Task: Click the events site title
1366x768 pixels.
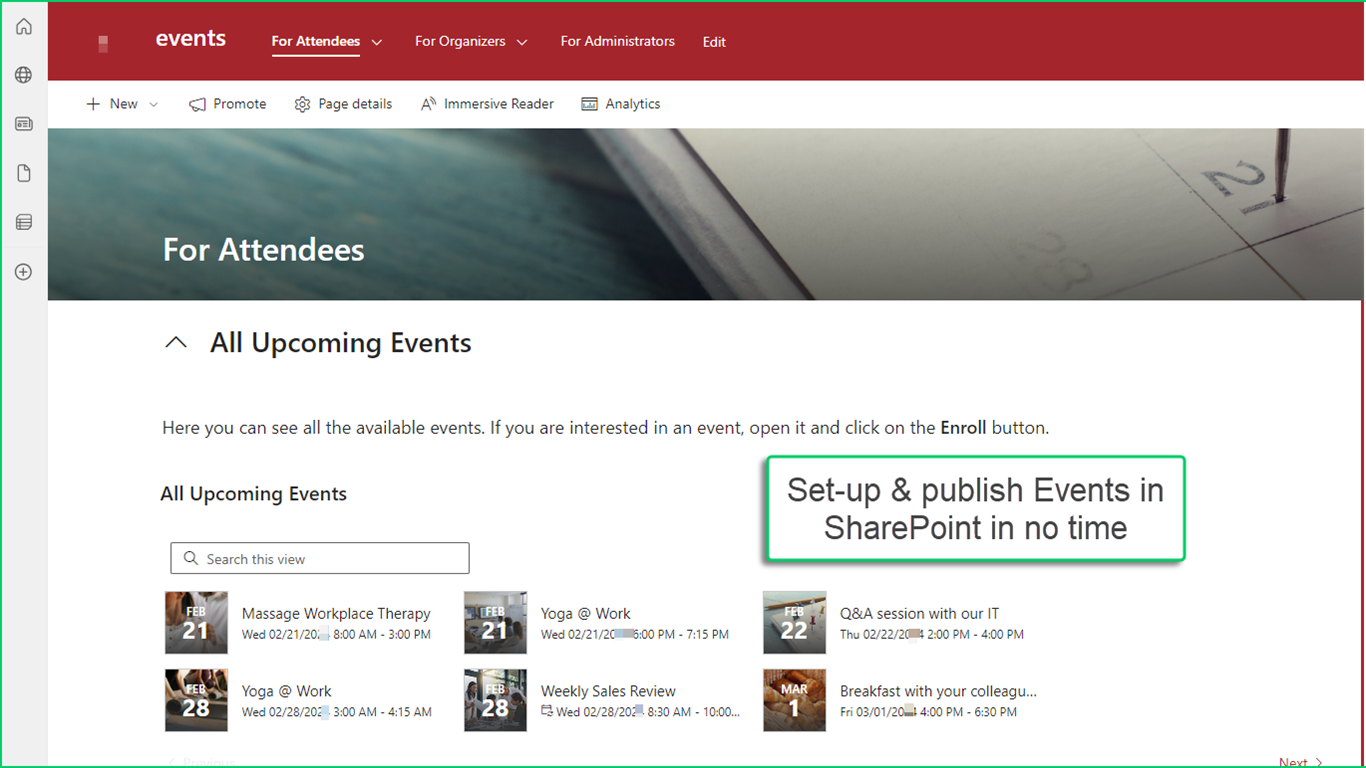Action: click(191, 39)
